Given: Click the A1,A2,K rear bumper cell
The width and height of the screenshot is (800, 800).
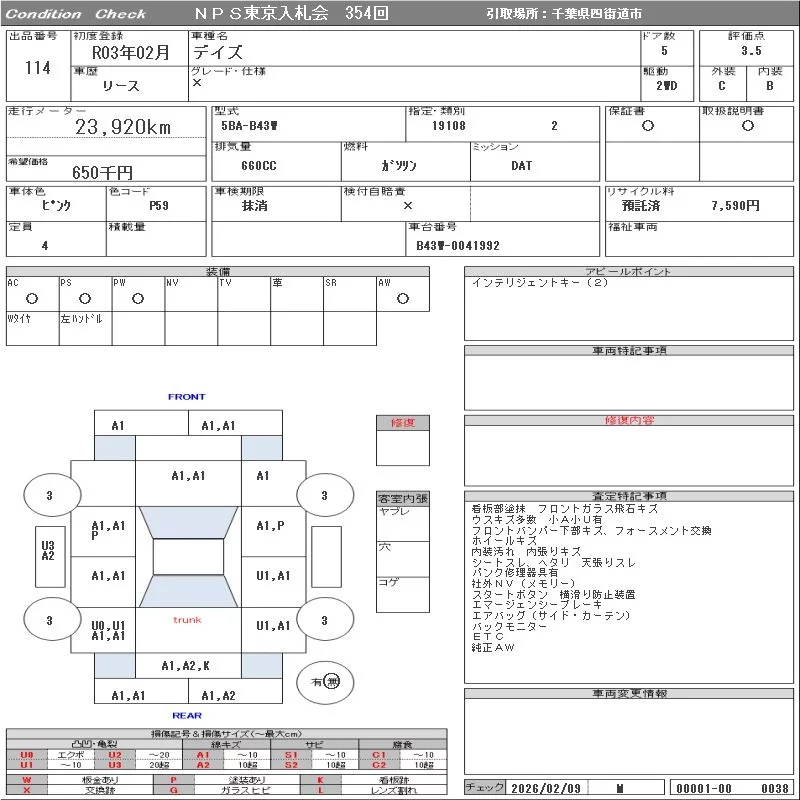Looking at the screenshot, I should coord(186,665).
